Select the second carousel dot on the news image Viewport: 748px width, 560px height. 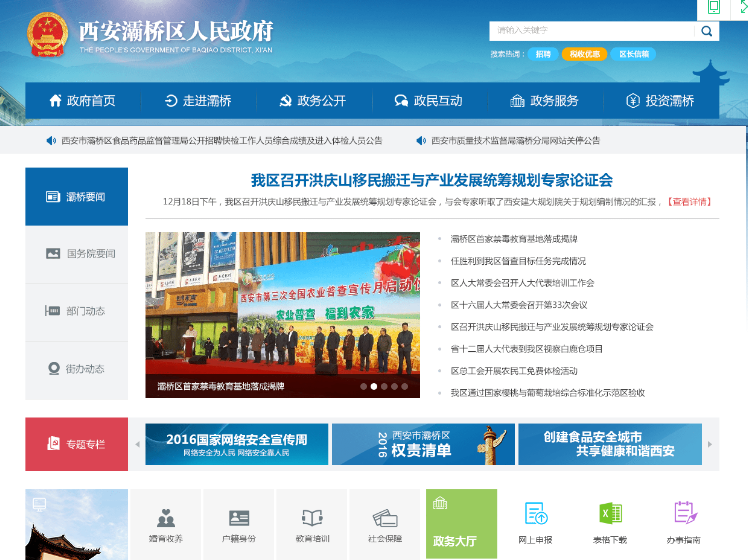[x=373, y=386]
